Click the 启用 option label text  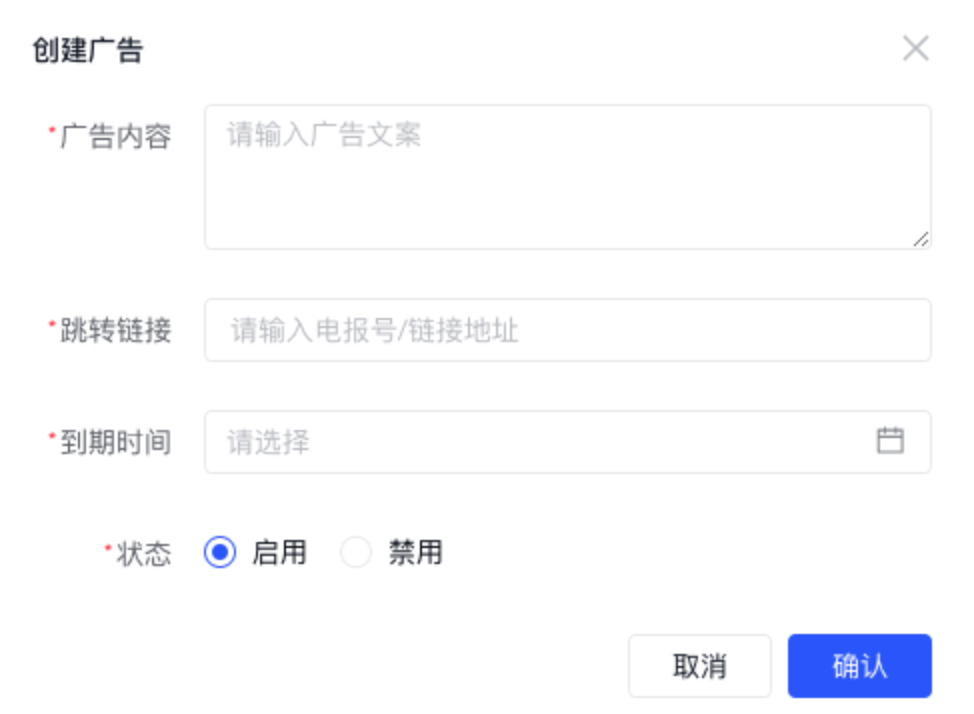click(x=279, y=552)
